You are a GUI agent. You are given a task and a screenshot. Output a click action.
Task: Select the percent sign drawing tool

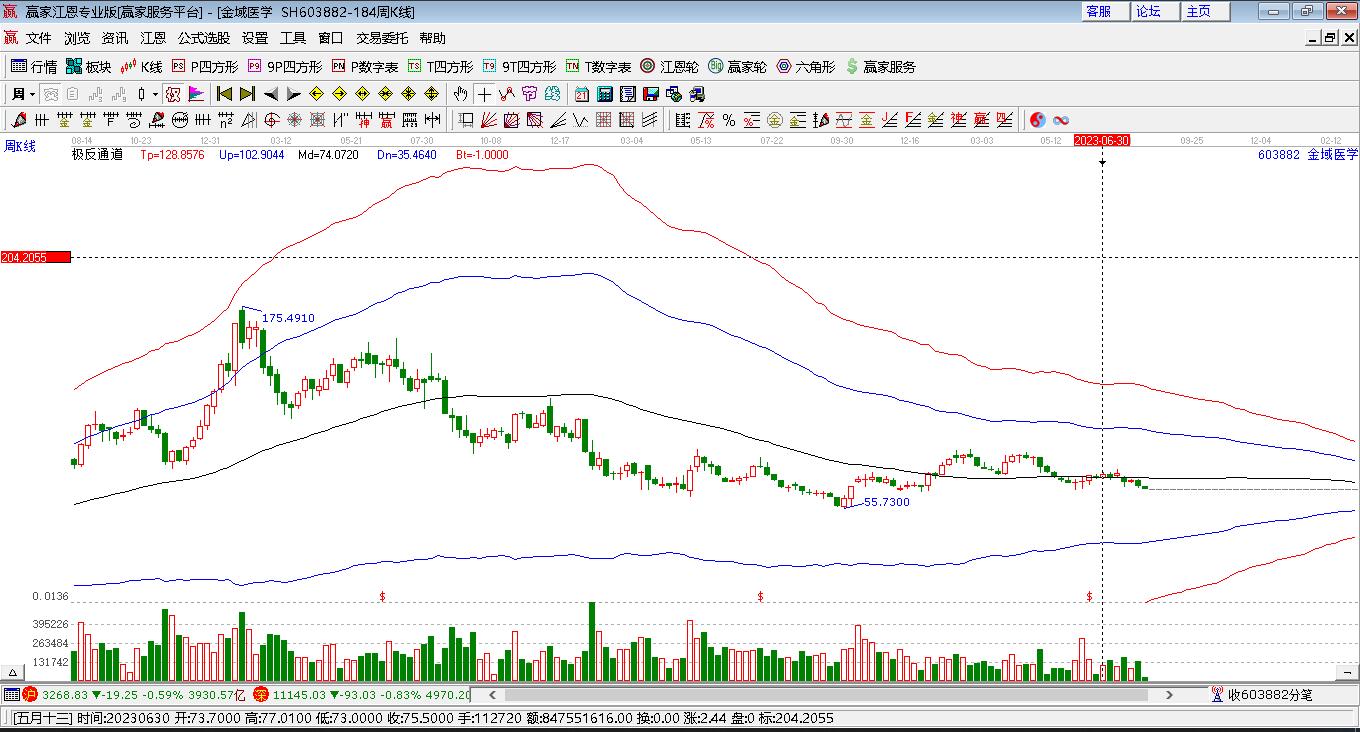point(729,120)
